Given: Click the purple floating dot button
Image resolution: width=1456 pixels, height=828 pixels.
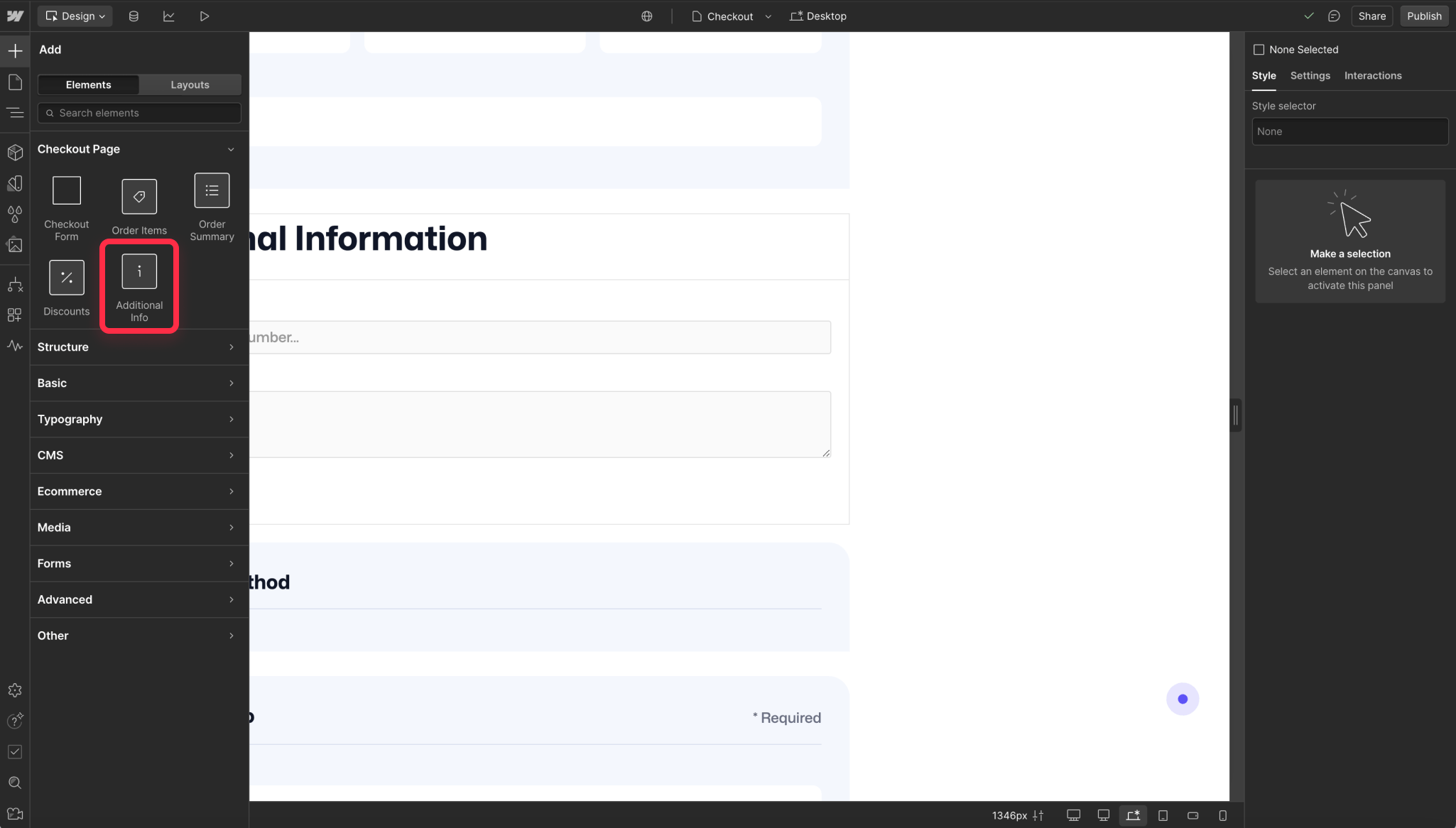Looking at the screenshot, I should [1183, 699].
